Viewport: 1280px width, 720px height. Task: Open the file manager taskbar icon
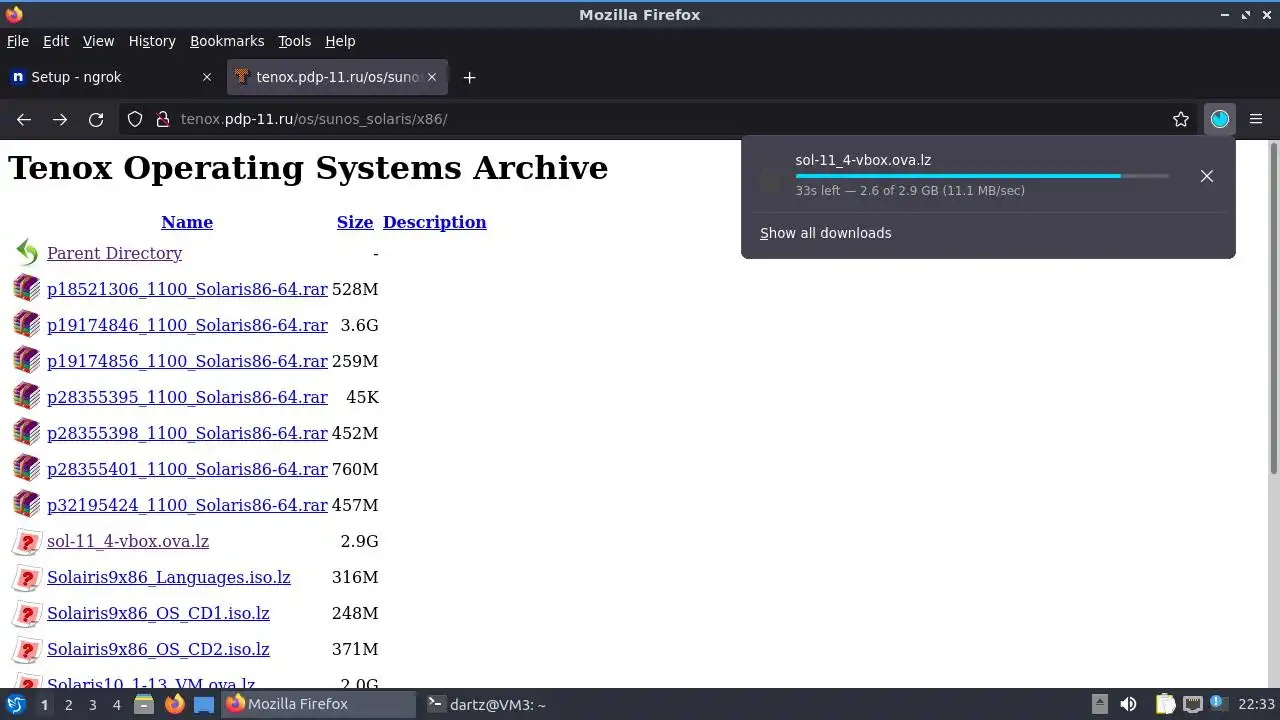(144, 704)
